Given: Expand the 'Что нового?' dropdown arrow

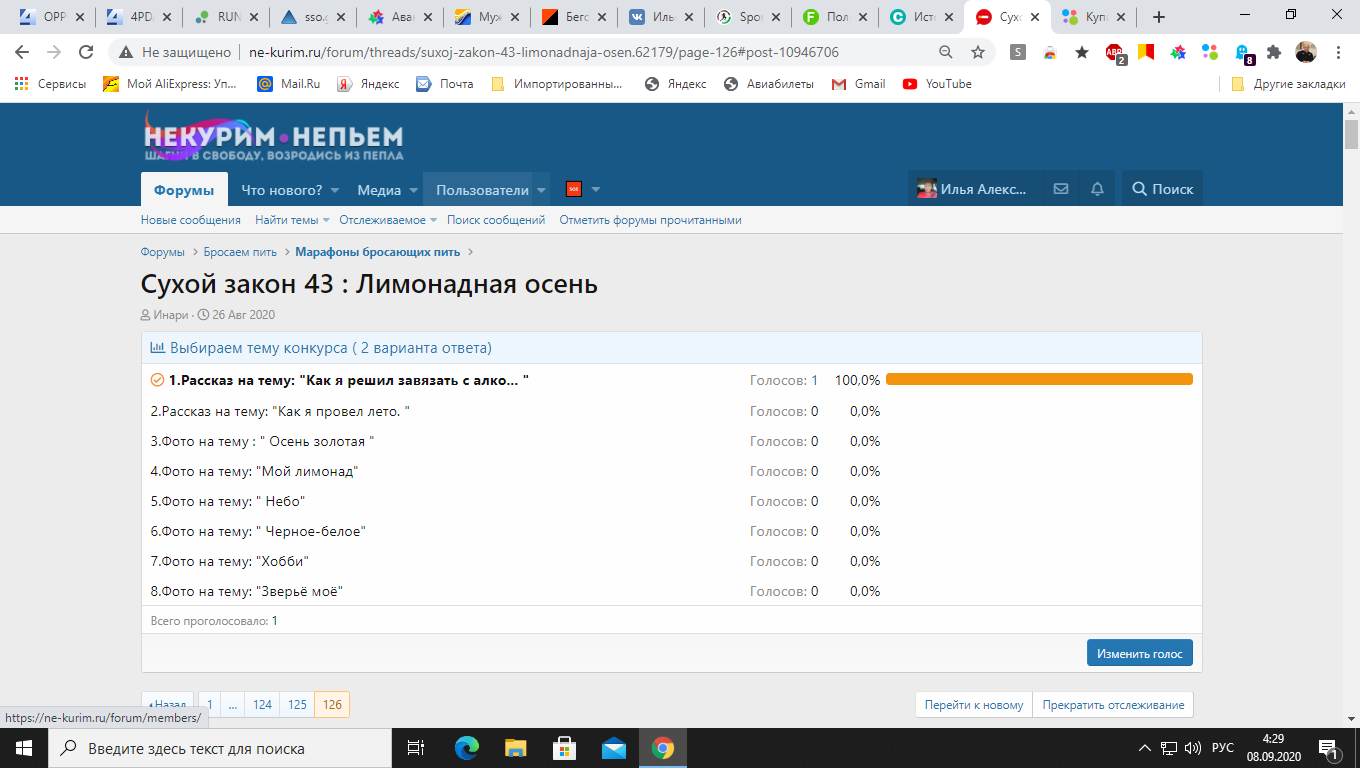Looking at the screenshot, I should click(335, 190).
